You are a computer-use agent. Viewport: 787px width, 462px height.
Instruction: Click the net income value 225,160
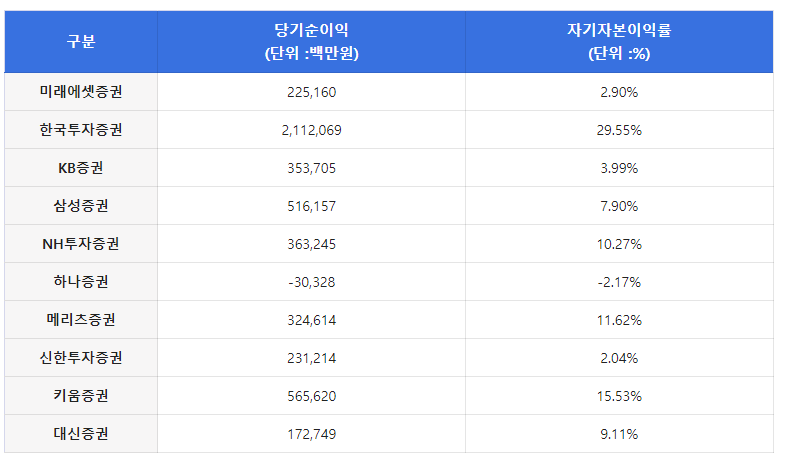click(x=311, y=92)
